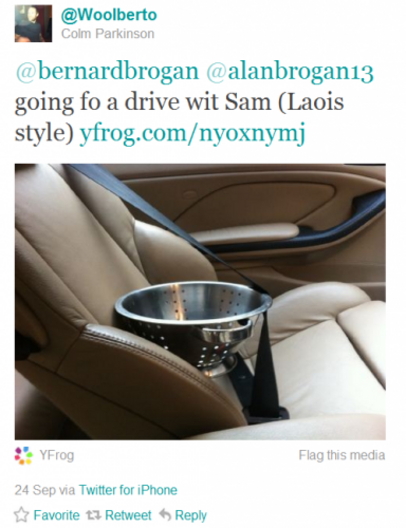Click the Retweet text button
Viewport: 406px width, 528px height.
pyautogui.click(x=128, y=515)
